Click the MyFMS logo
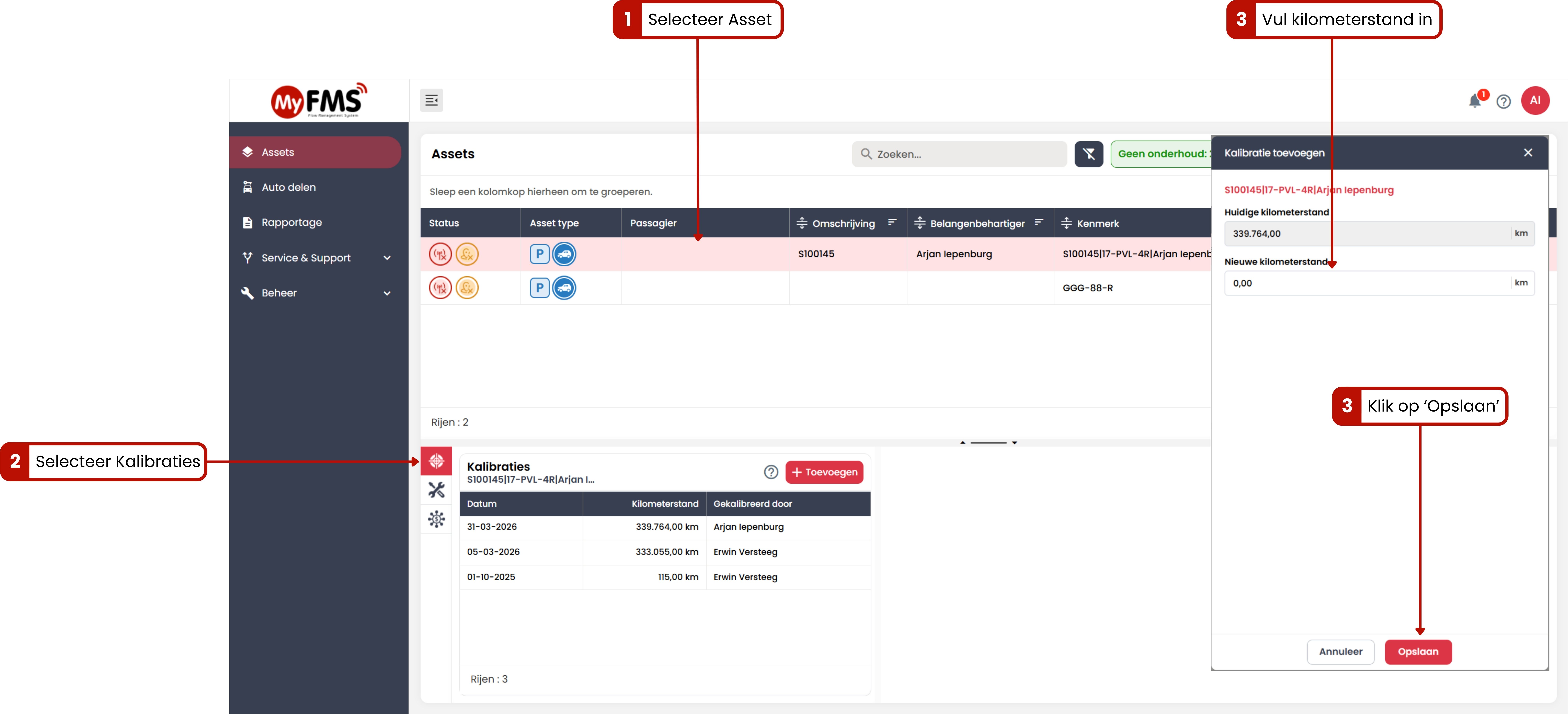 click(319, 100)
